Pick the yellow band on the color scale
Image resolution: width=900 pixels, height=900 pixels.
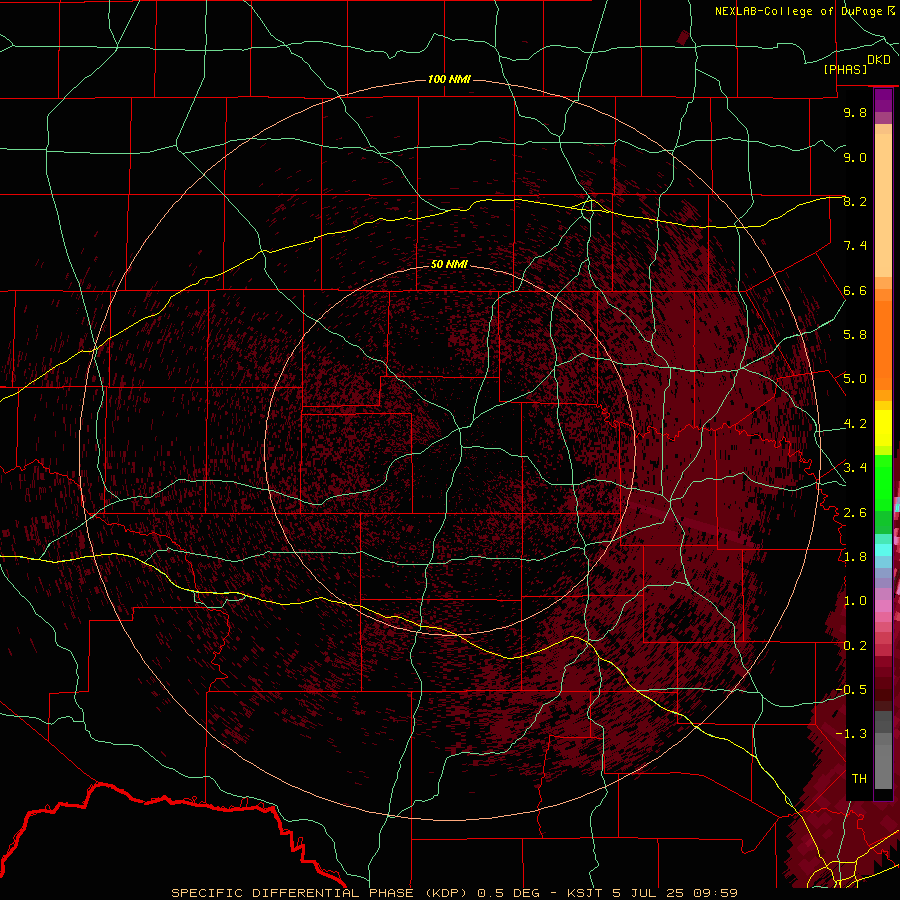[x=883, y=428]
